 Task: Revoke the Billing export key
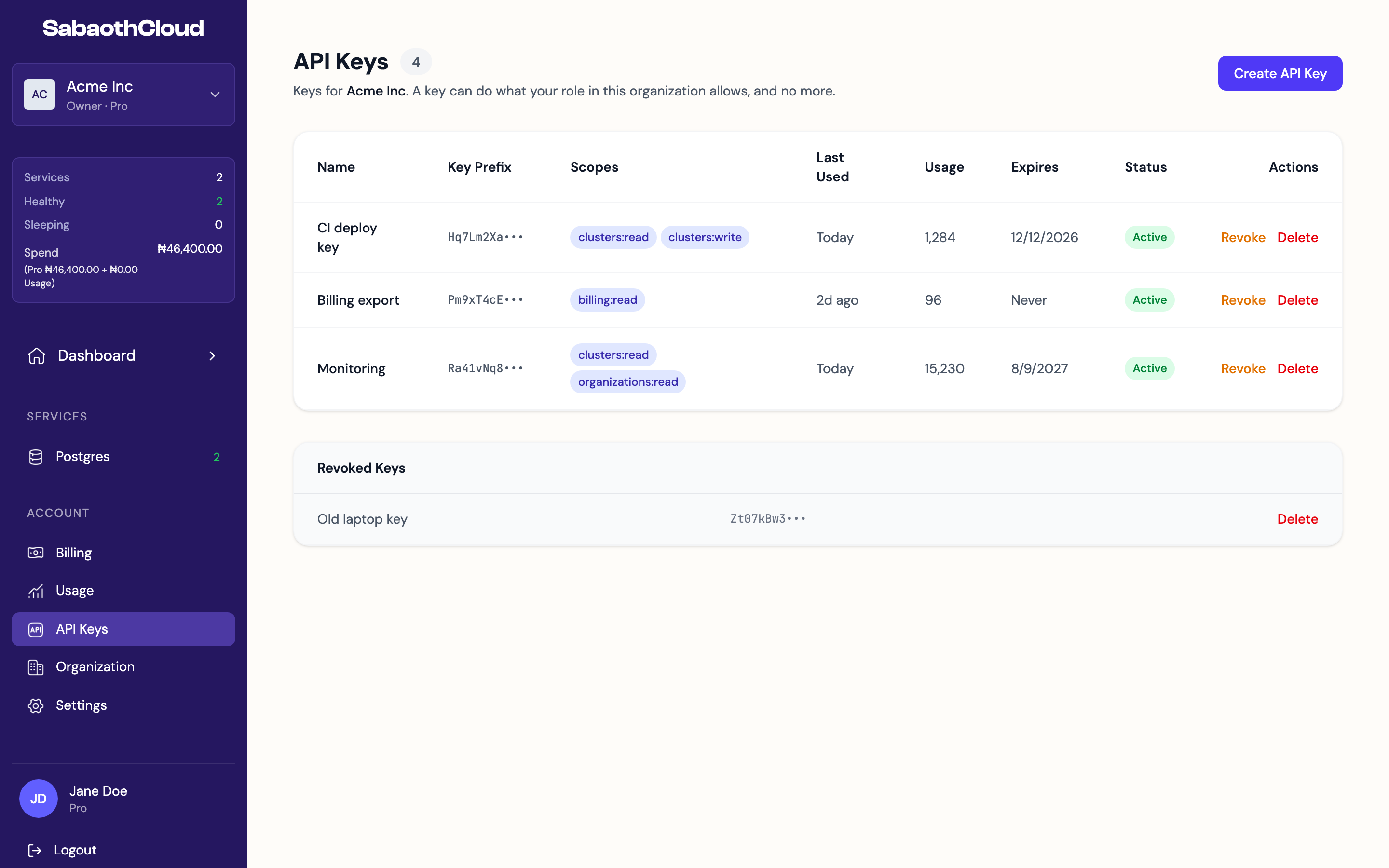pos(1243,300)
